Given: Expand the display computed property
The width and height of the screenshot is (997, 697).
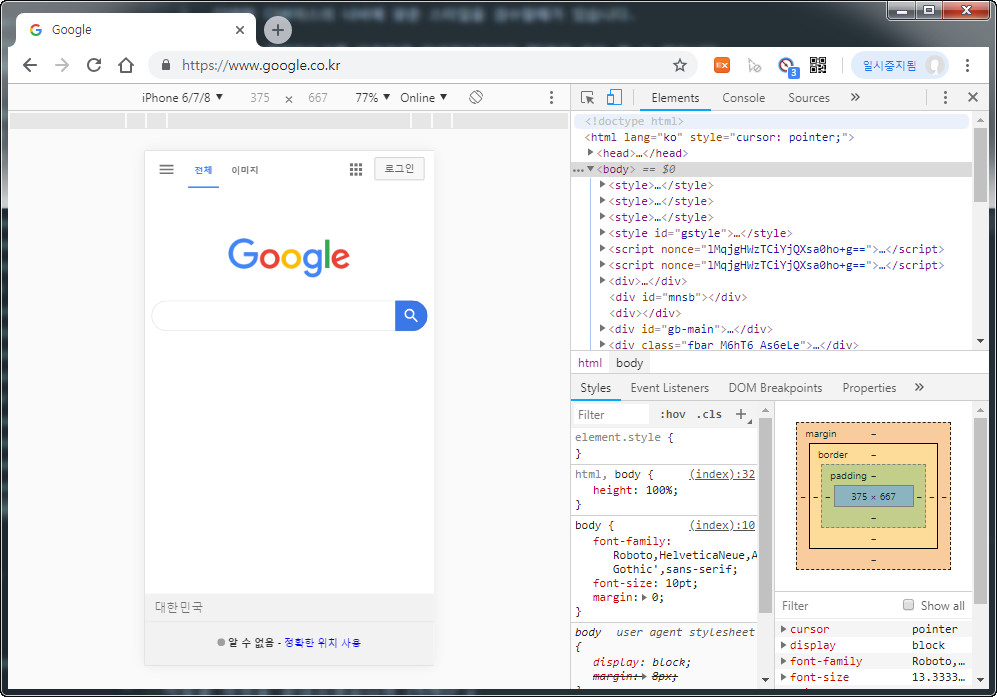Looking at the screenshot, I should pyautogui.click(x=784, y=645).
